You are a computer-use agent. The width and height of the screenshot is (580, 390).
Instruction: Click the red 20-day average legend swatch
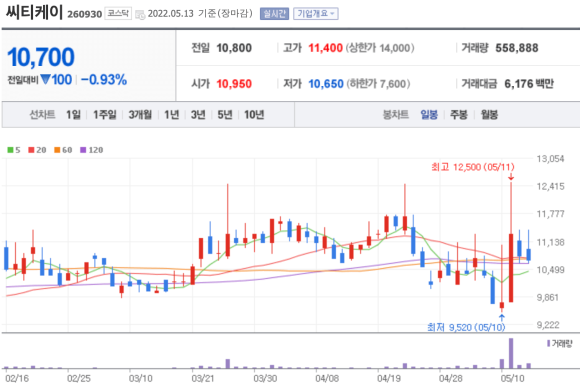pos(31,150)
